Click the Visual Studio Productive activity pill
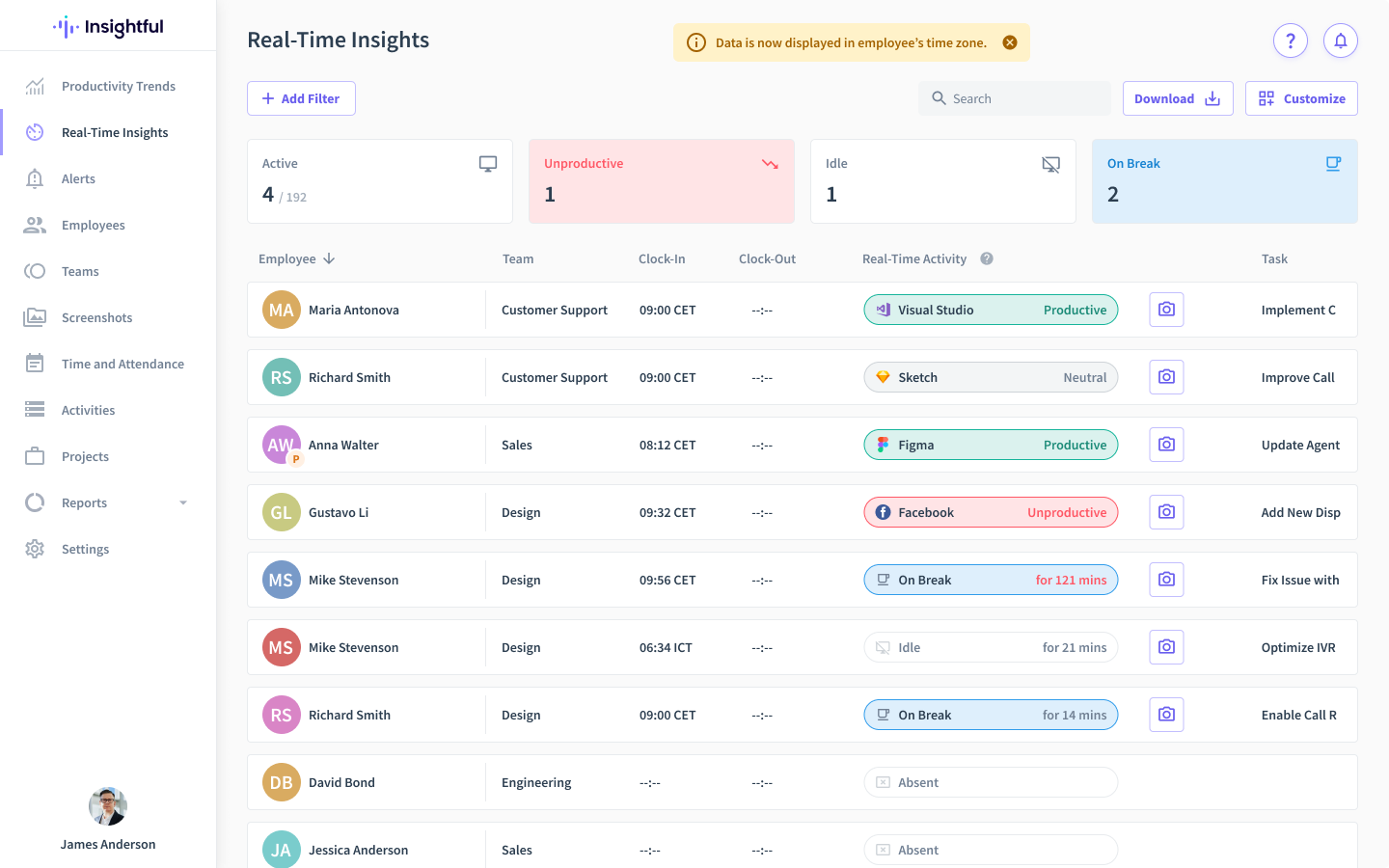Image resolution: width=1389 pixels, height=868 pixels. coord(991,310)
